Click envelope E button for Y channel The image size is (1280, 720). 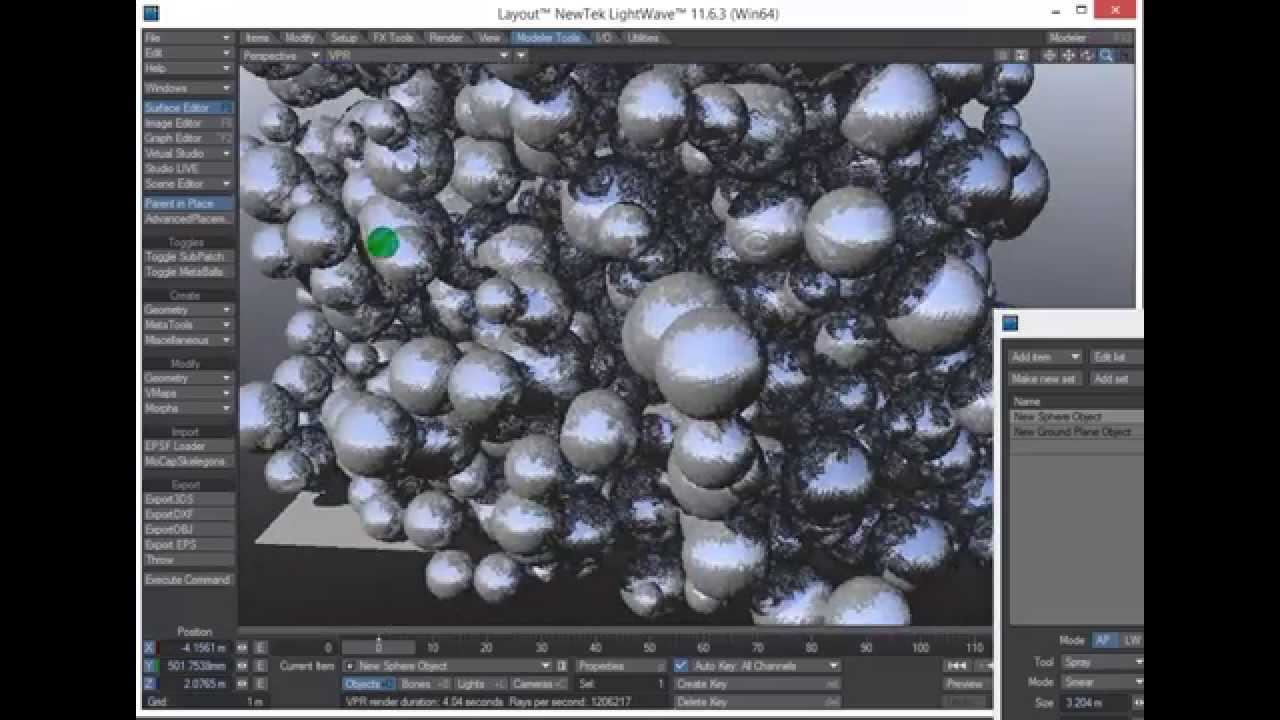tap(260, 666)
